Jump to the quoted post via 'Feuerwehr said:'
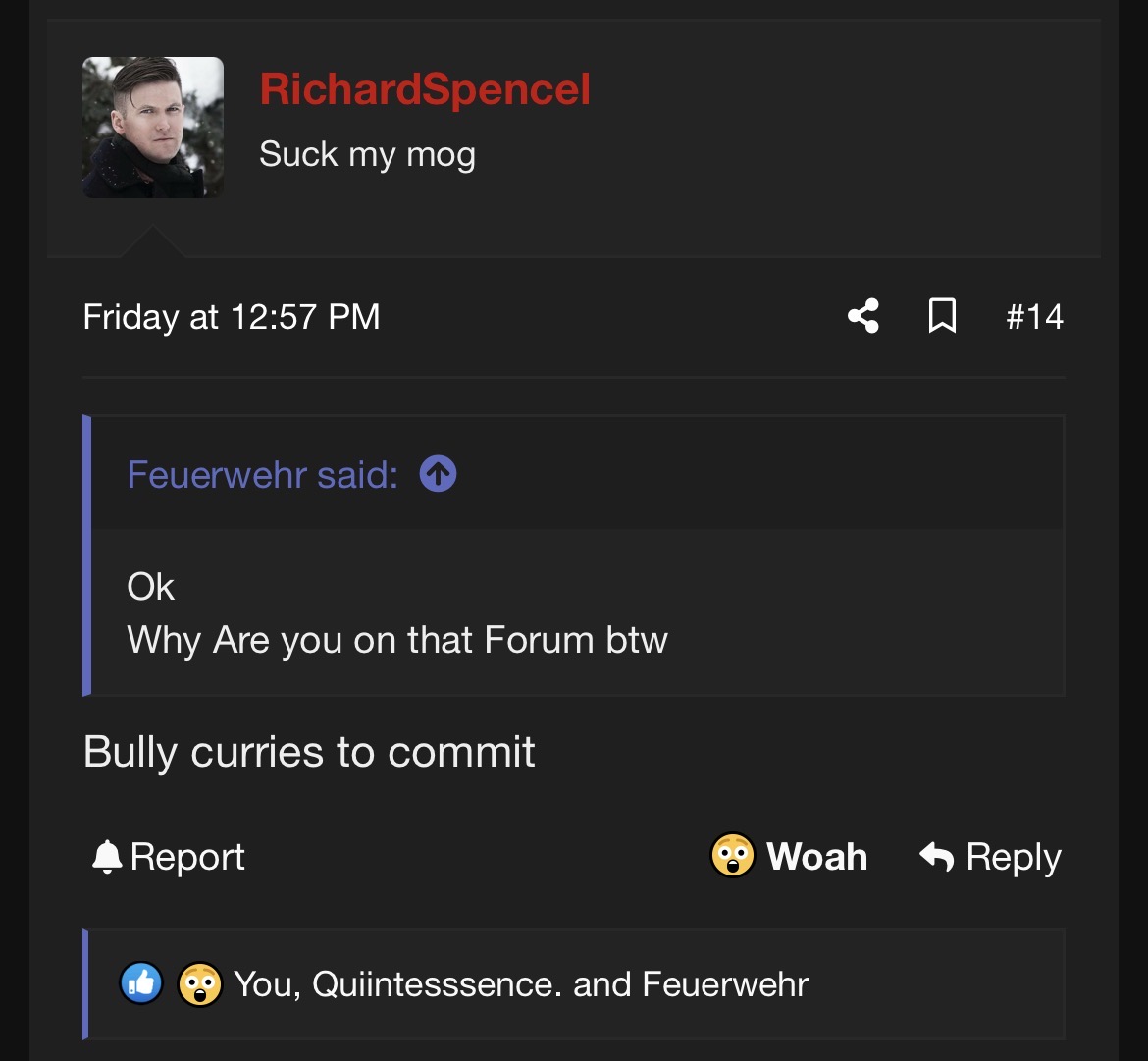This screenshot has height=1061, width=1148. point(262,475)
